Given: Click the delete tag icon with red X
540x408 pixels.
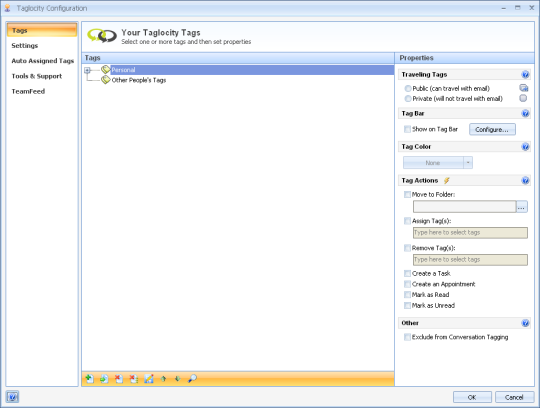Looking at the screenshot, I should click(x=119, y=379).
